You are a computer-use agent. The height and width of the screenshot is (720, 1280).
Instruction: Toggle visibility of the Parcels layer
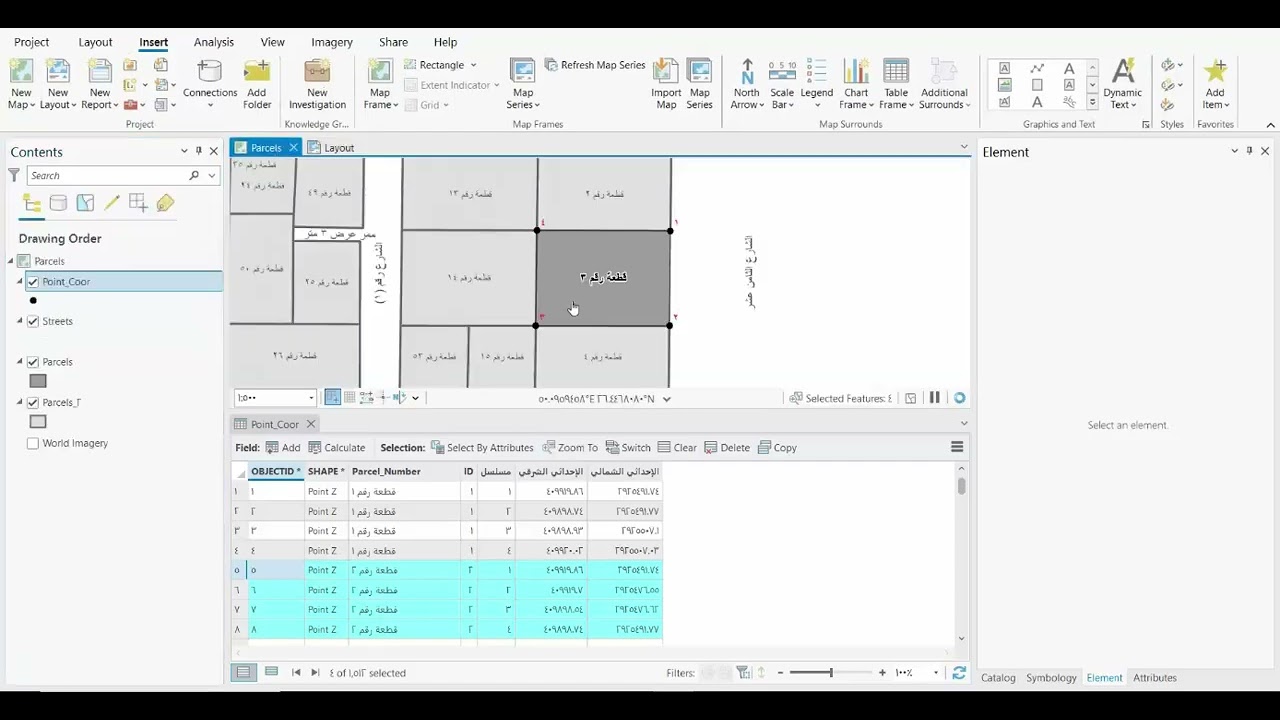pos(33,362)
